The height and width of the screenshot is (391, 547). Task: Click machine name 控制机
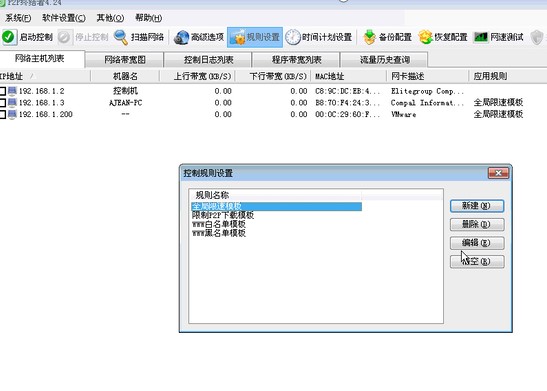(125, 91)
